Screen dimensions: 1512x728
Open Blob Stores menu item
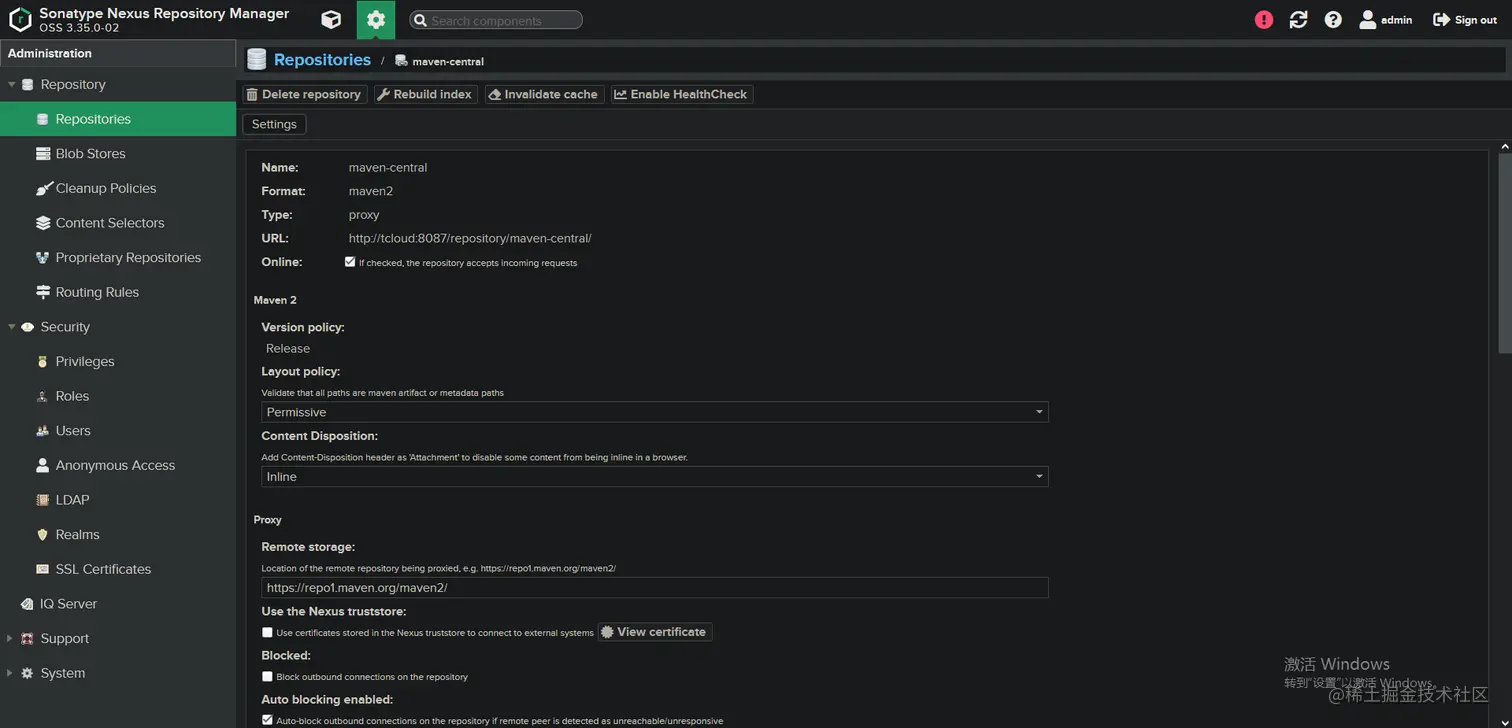(118, 154)
